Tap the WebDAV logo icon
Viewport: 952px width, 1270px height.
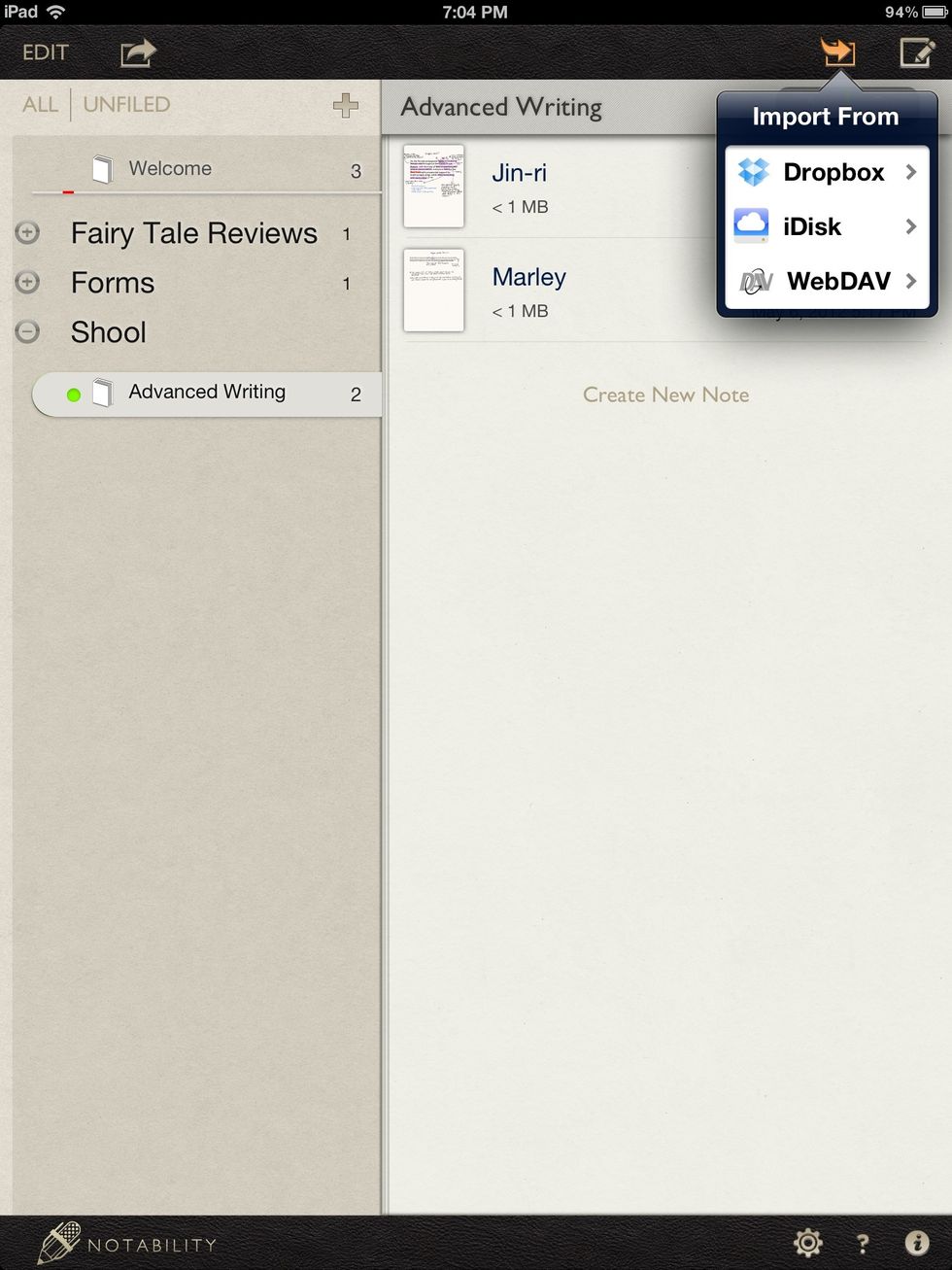(756, 282)
